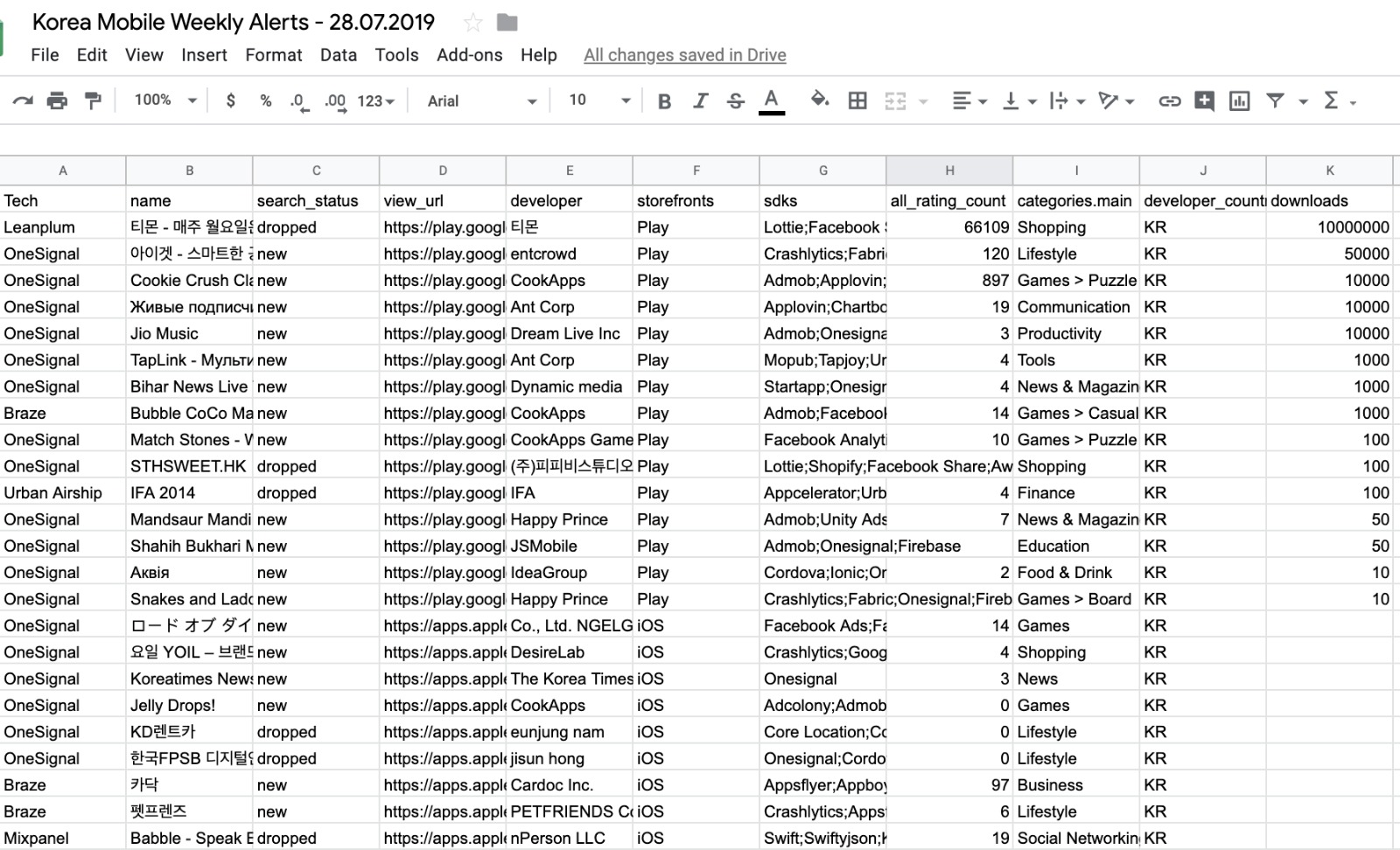
Task: Click the Insert chart icon
Action: pyautogui.click(x=1239, y=101)
